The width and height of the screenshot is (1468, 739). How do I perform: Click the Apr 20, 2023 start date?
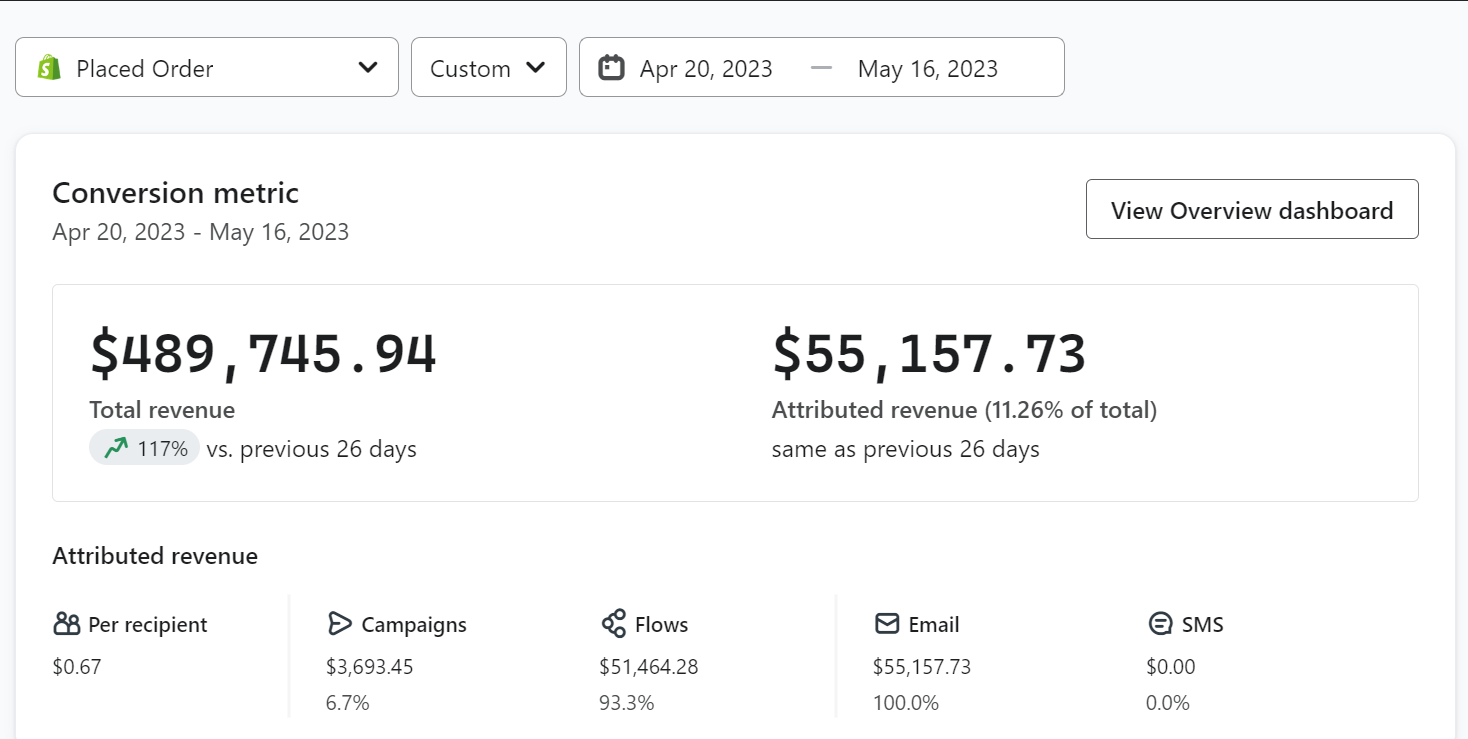click(x=706, y=68)
